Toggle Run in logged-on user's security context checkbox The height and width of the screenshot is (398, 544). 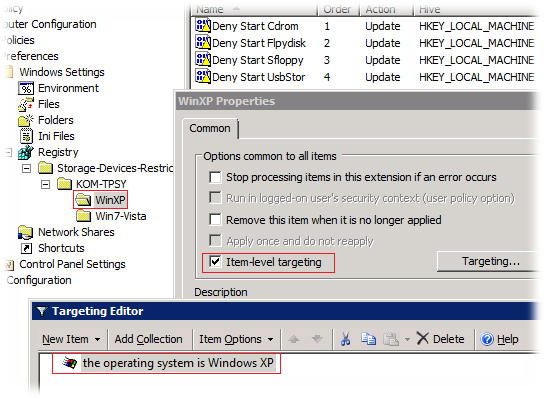[x=215, y=198]
